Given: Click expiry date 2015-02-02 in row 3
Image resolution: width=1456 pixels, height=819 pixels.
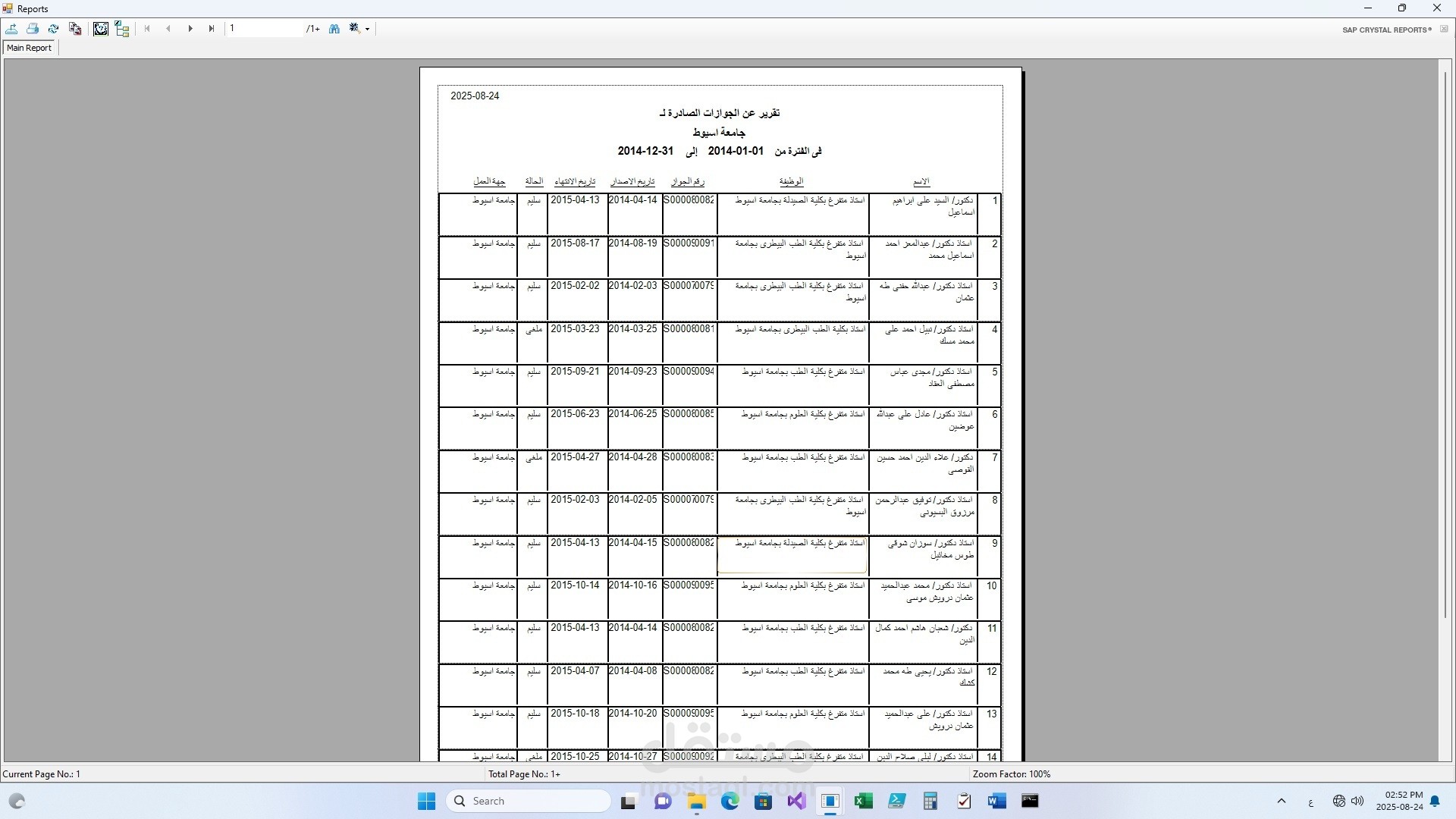Looking at the screenshot, I should [x=575, y=286].
